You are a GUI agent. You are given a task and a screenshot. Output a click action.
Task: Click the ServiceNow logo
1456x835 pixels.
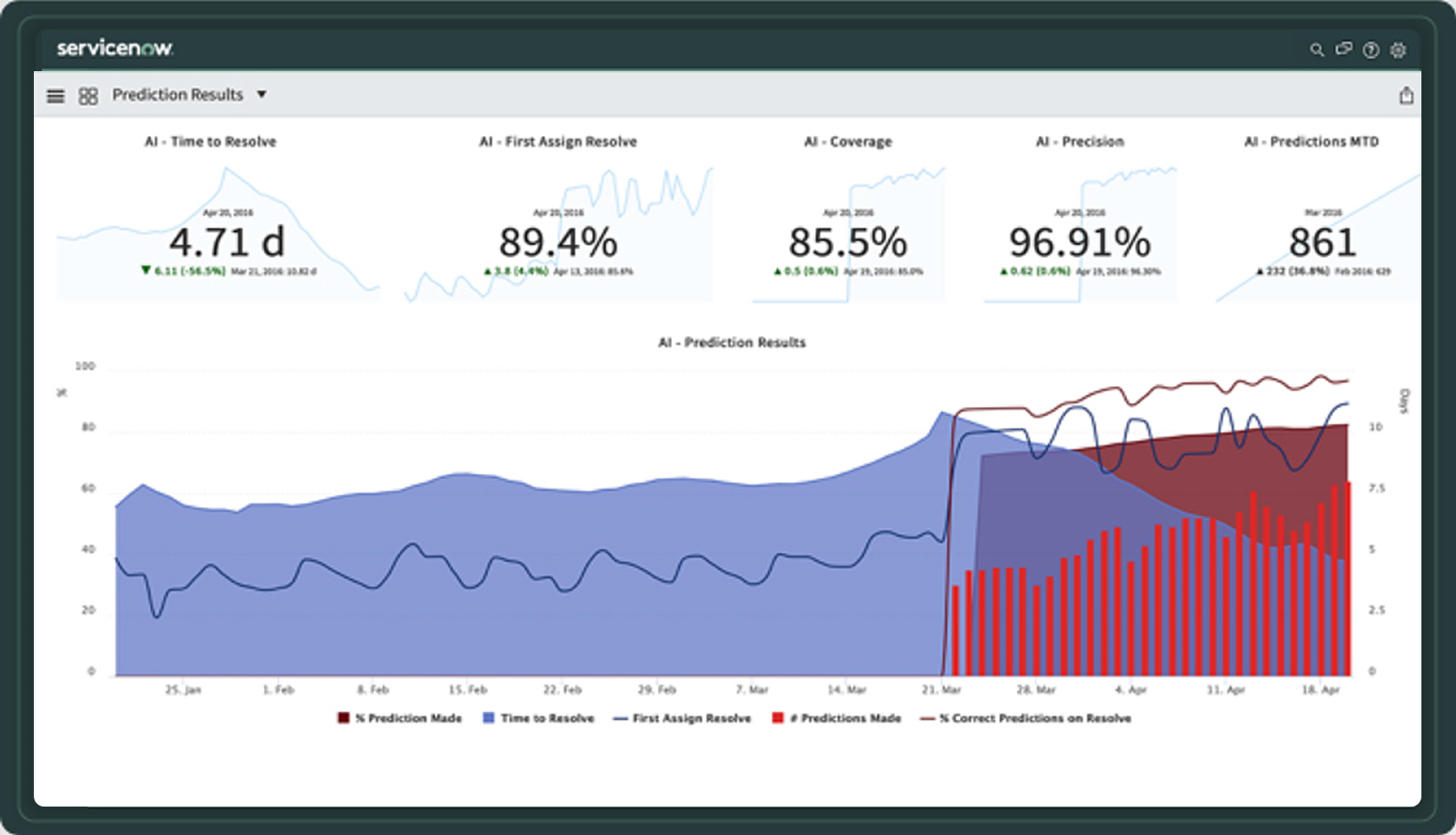[x=115, y=48]
